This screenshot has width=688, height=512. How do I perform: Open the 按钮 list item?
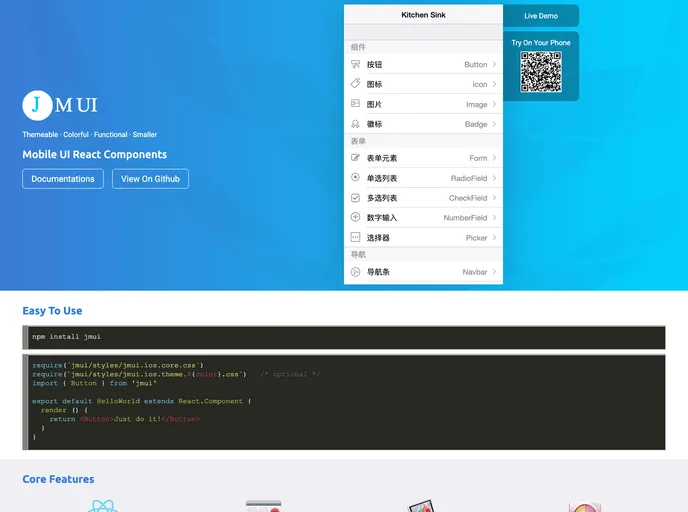[423, 64]
